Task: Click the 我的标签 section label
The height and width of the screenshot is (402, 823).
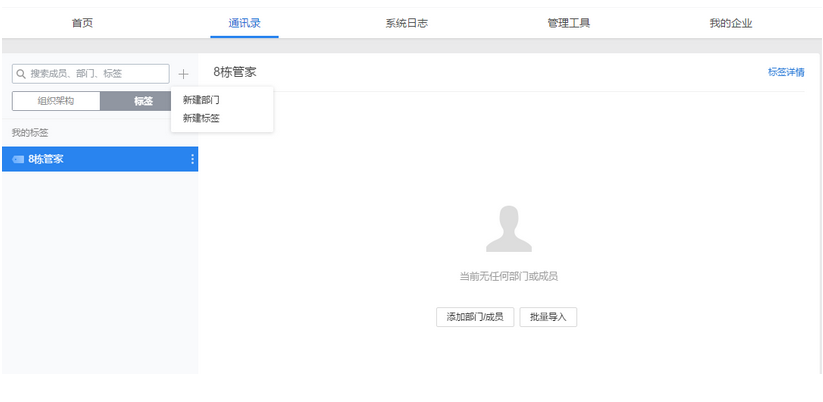Action: [x=30, y=133]
